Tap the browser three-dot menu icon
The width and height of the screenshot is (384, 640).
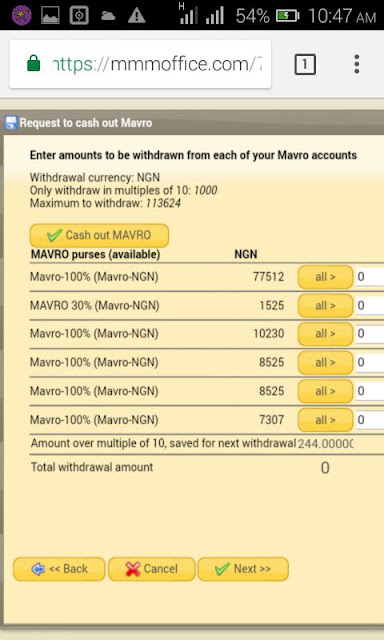(x=357, y=64)
